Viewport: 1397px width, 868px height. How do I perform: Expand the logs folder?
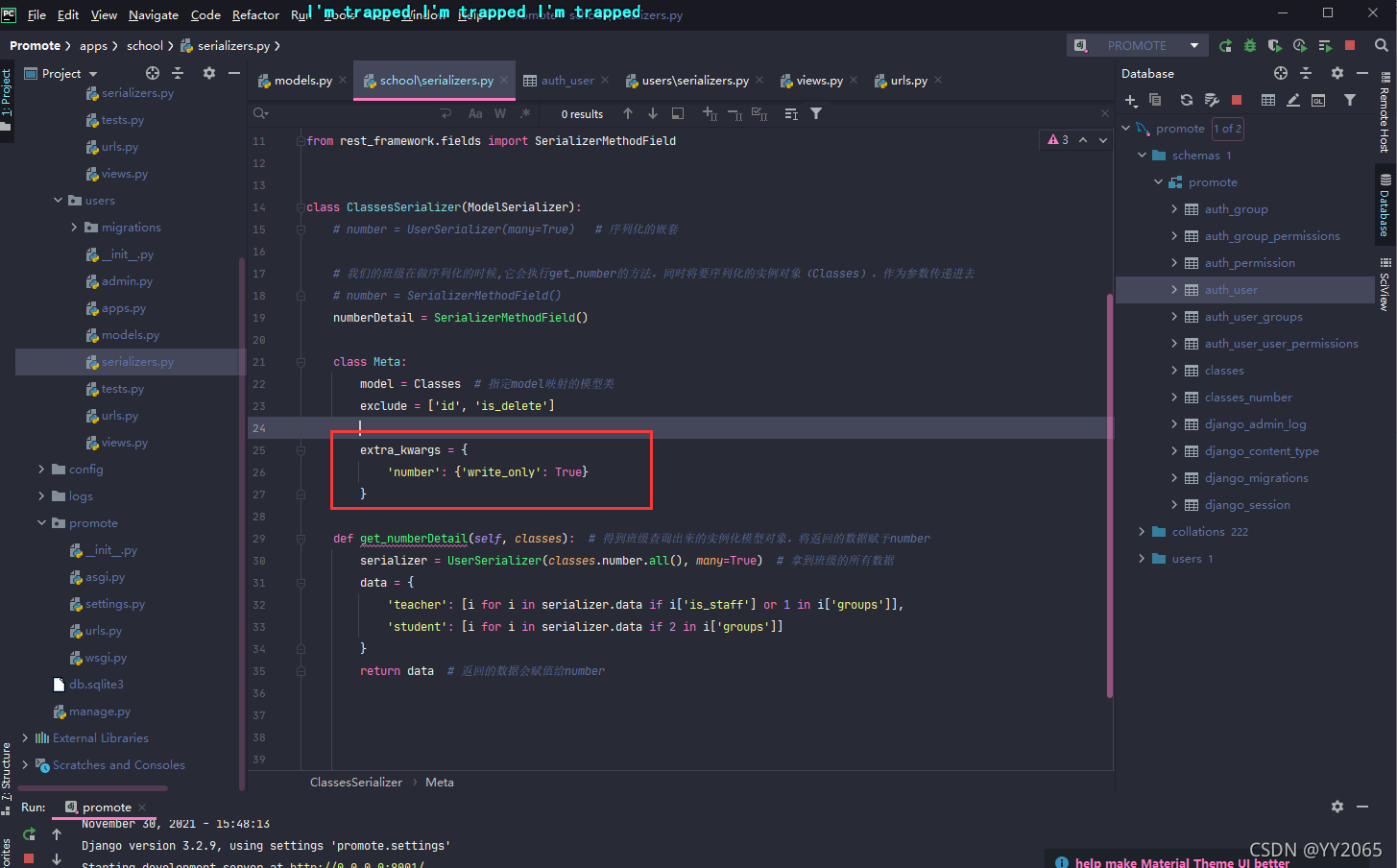click(x=41, y=496)
